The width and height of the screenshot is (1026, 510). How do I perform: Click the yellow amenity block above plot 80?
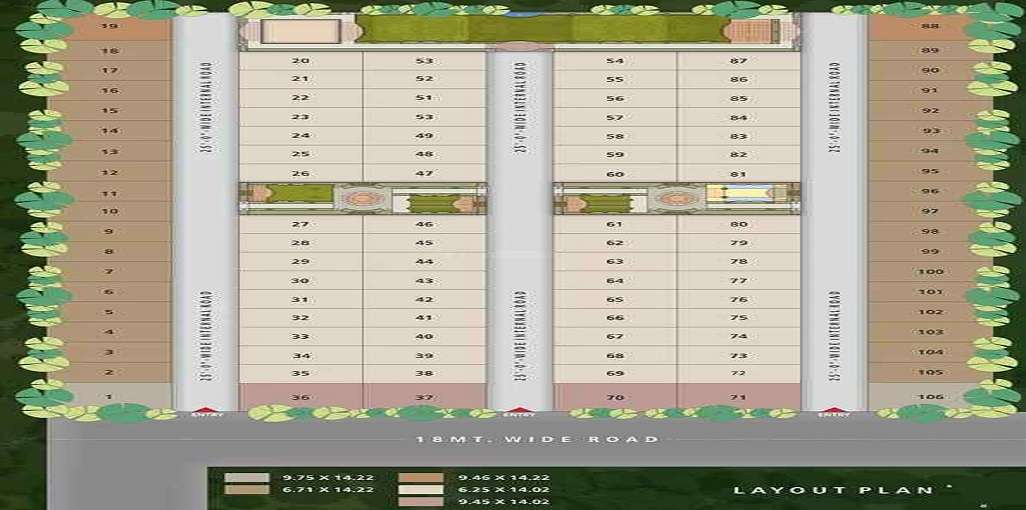pos(738,194)
